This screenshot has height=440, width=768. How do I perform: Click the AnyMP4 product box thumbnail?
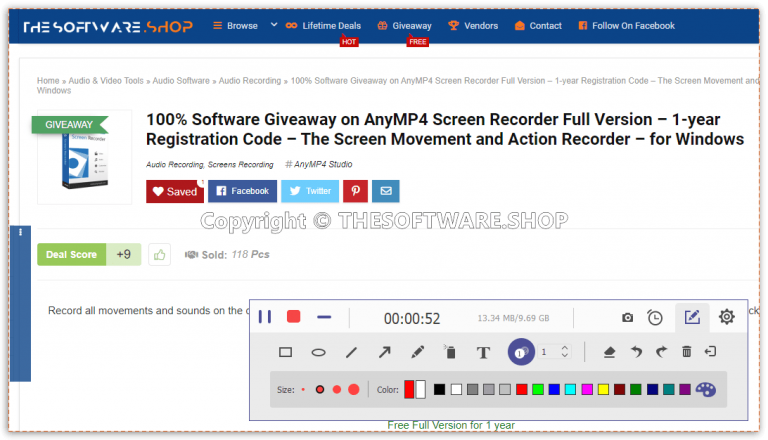click(x=84, y=160)
